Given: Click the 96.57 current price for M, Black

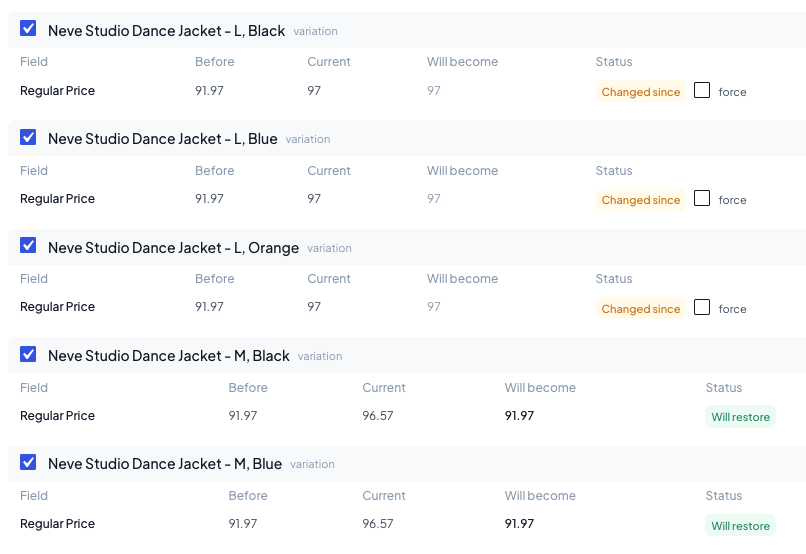Looking at the screenshot, I should tap(378, 415).
